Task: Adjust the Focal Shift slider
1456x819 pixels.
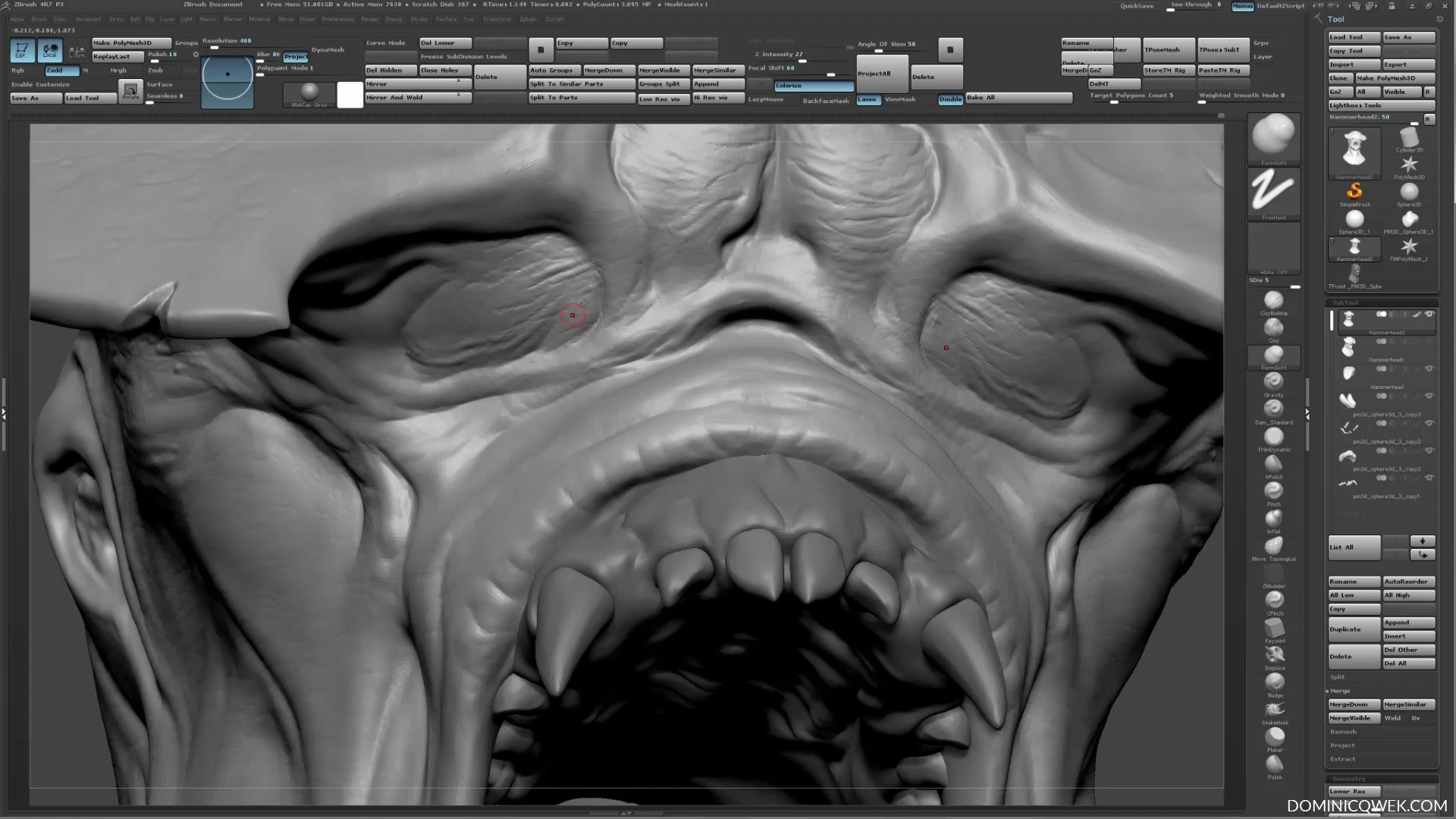Action: tap(801, 70)
